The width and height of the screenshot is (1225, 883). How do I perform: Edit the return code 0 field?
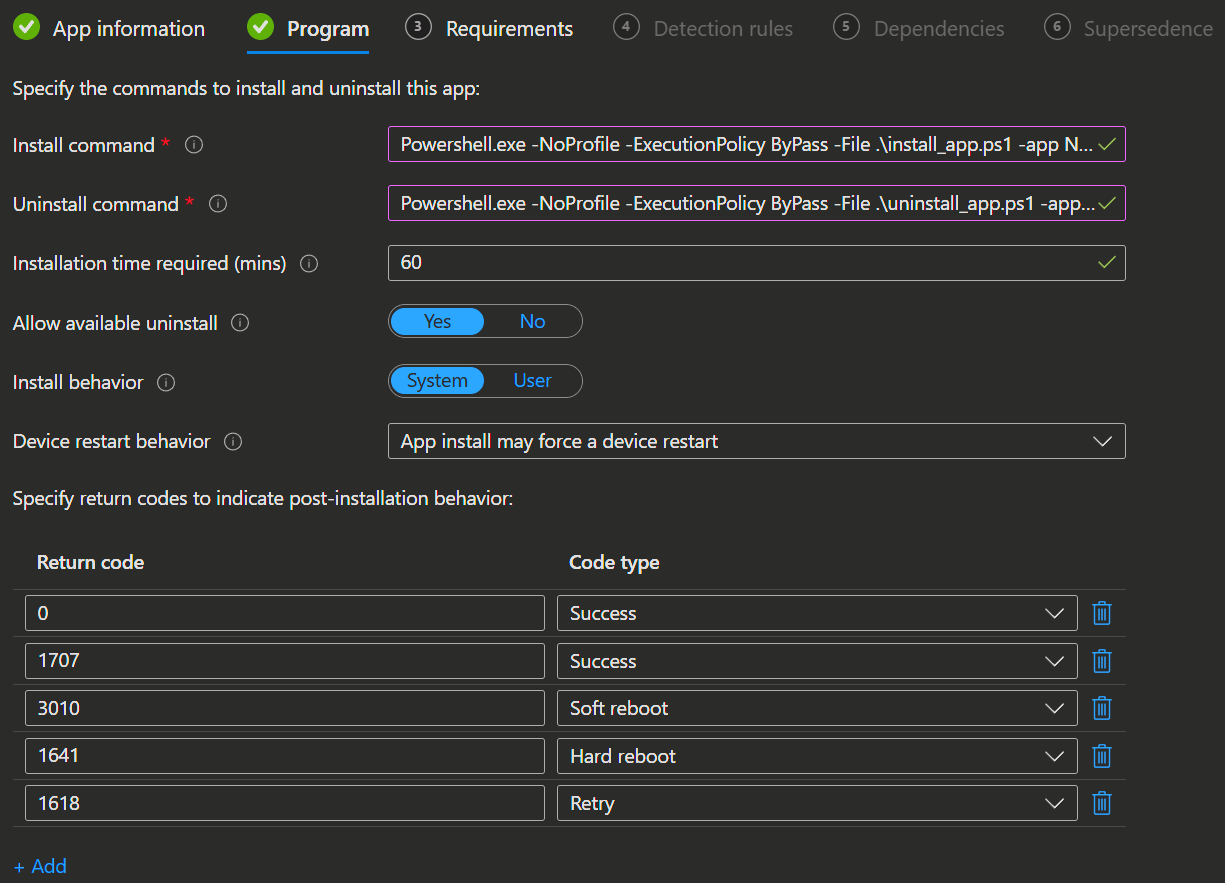[x=285, y=613]
